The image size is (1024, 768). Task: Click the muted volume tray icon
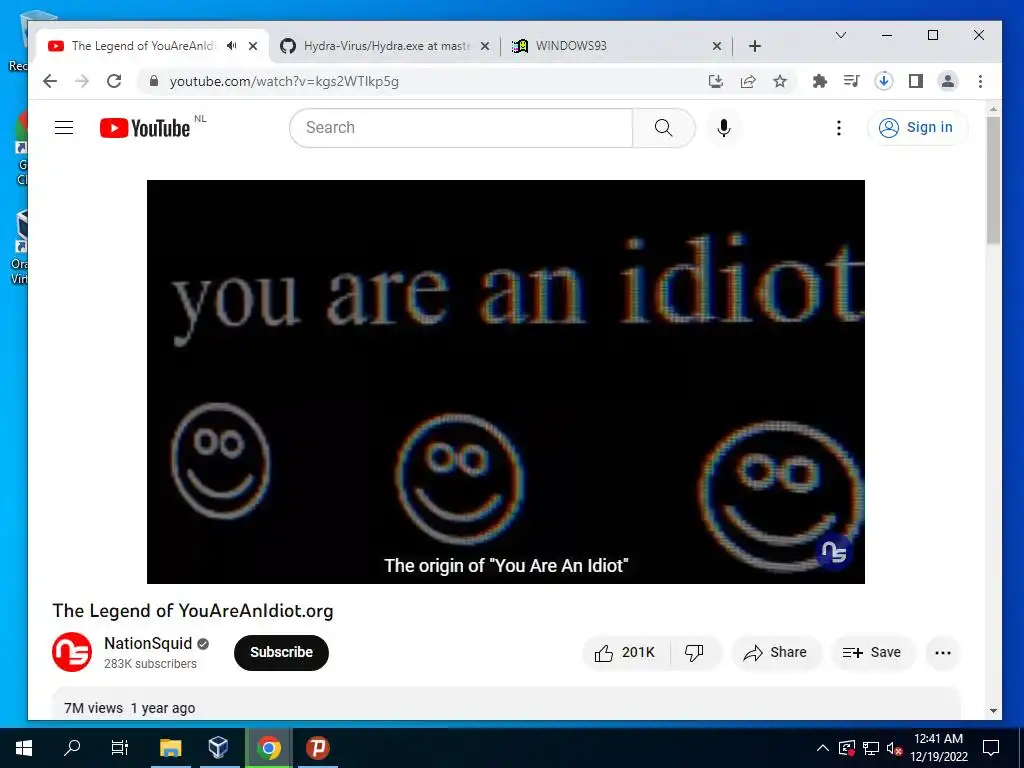click(x=894, y=748)
